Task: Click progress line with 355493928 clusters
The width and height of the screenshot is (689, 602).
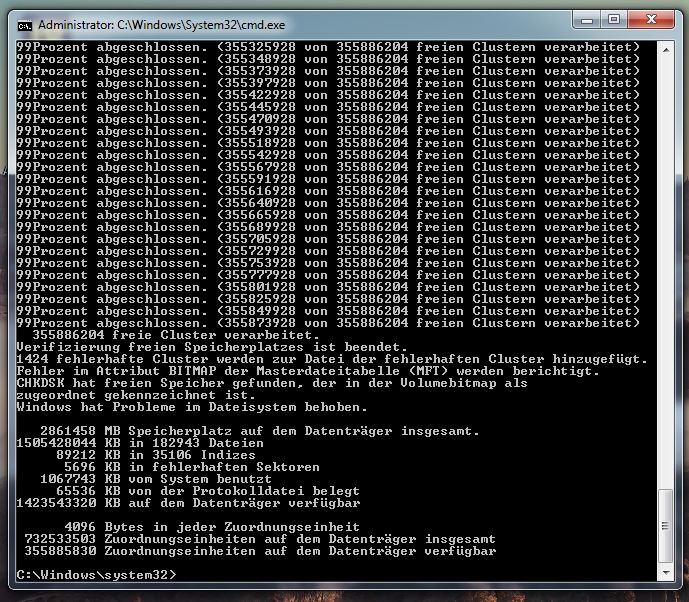Action: pyautogui.click(x=328, y=131)
